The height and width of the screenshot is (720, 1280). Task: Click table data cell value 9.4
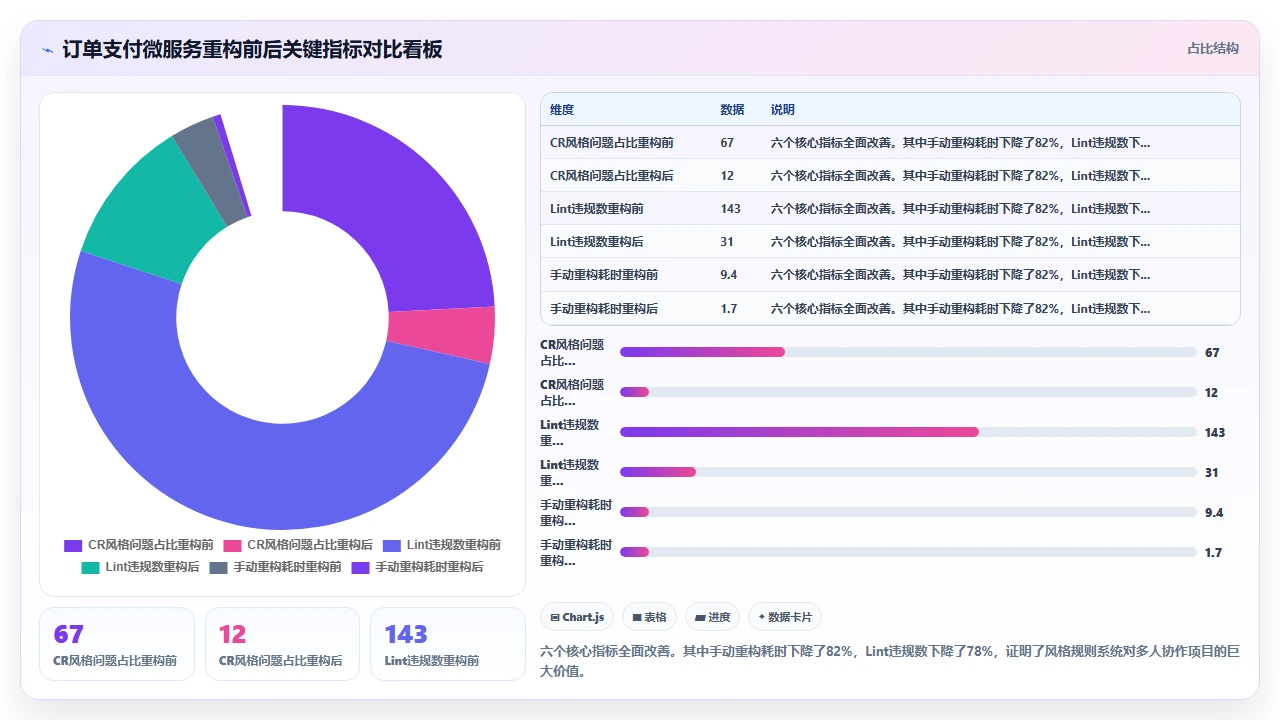pyautogui.click(x=729, y=275)
